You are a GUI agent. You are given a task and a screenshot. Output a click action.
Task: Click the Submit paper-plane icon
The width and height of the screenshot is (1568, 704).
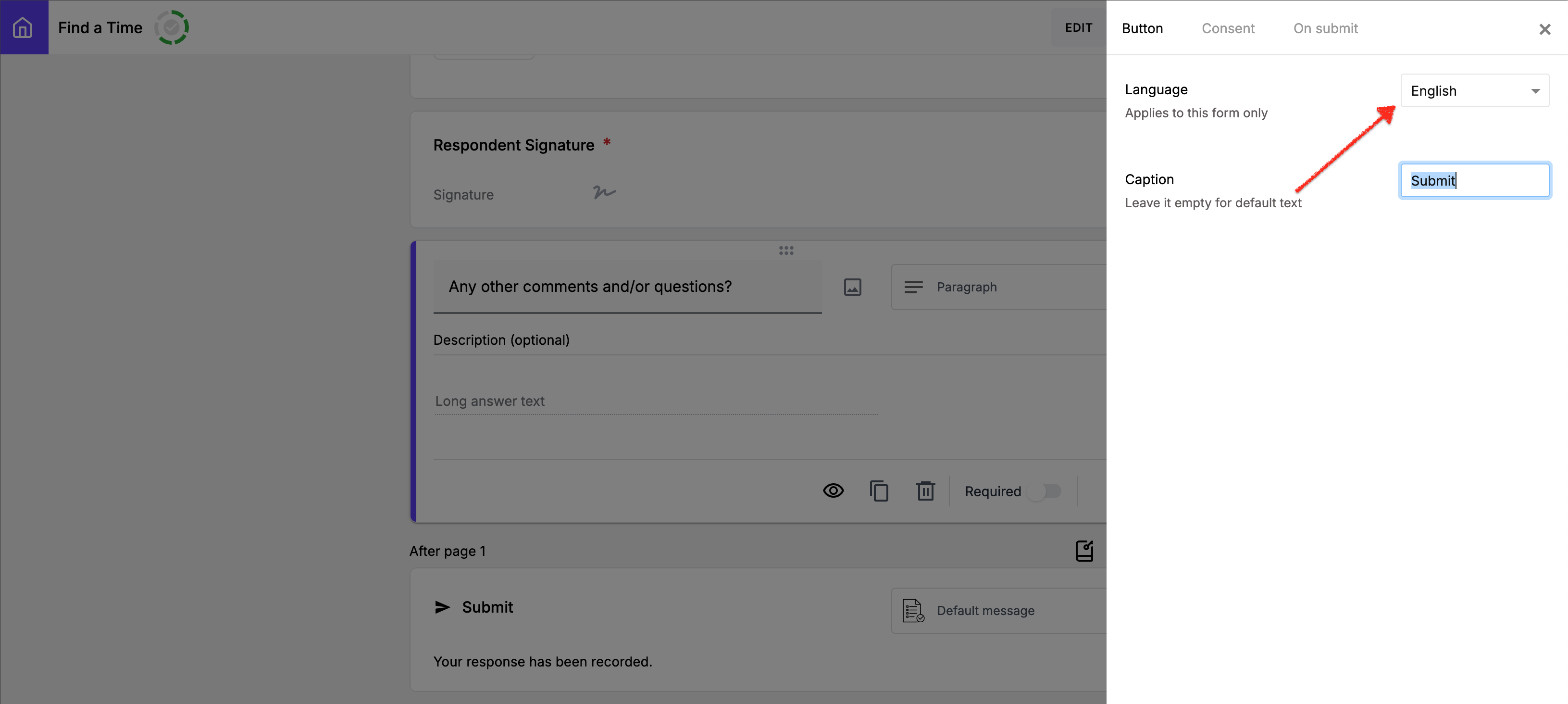(443, 607)
